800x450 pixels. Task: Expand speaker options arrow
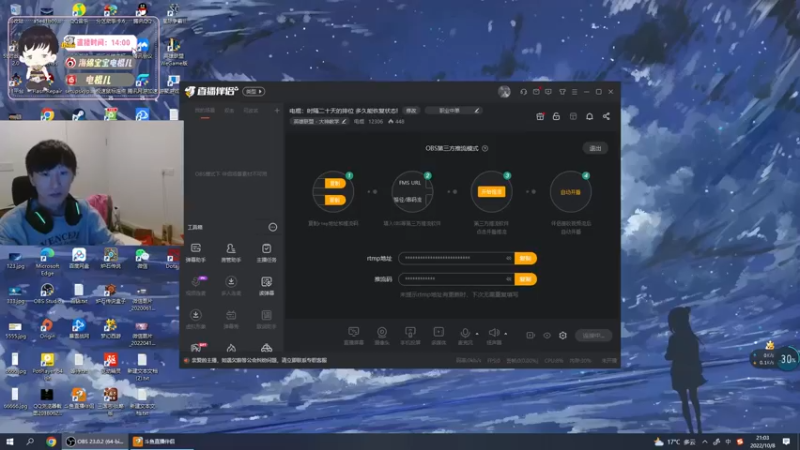tap(506, 334)
